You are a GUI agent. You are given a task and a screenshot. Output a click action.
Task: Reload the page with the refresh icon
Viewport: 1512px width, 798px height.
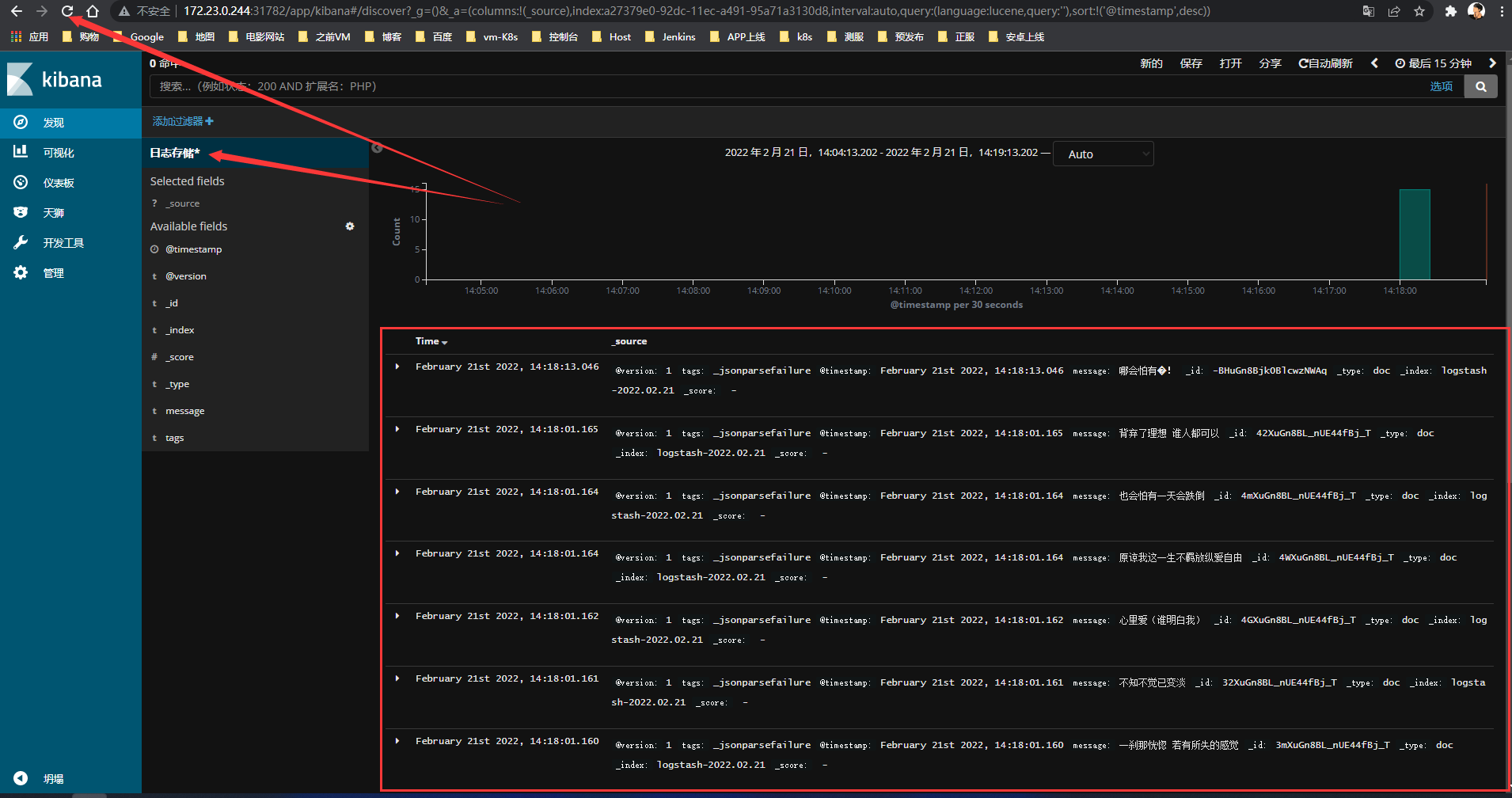67,11
